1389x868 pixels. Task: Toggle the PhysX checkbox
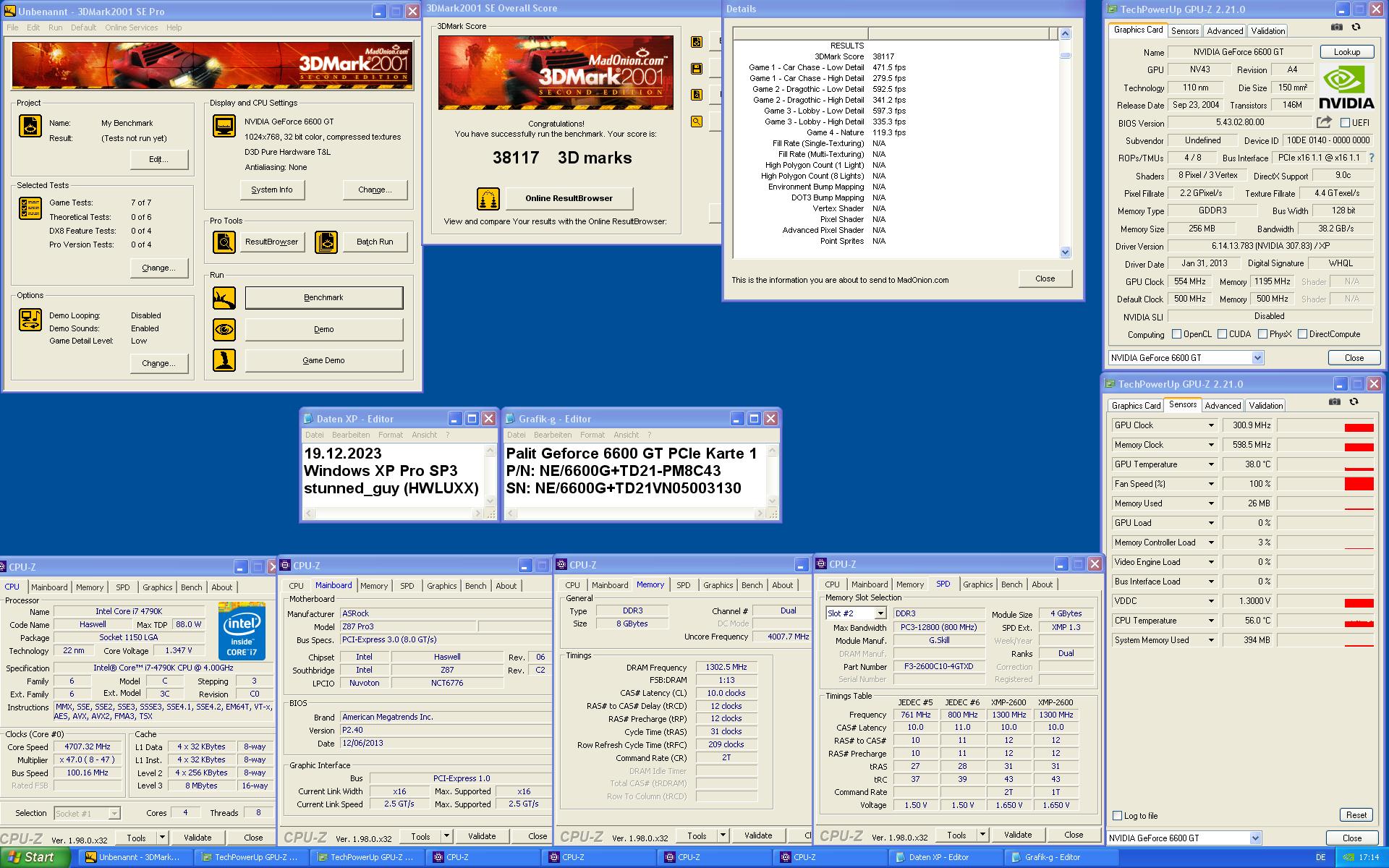click(x=1262, y=334)
